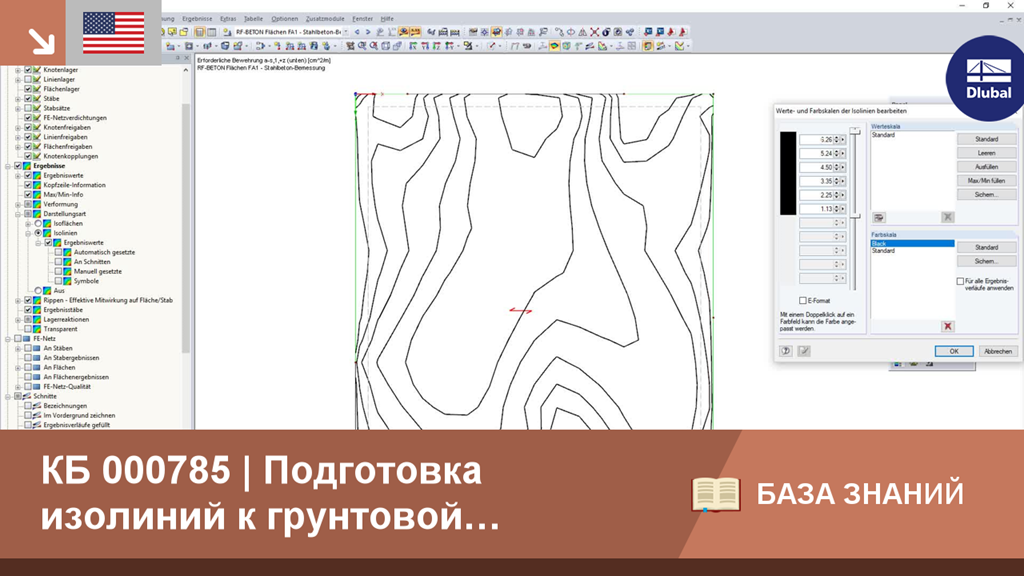Expand the FE-Netz-Qualität tree node

tap(18, 387)
